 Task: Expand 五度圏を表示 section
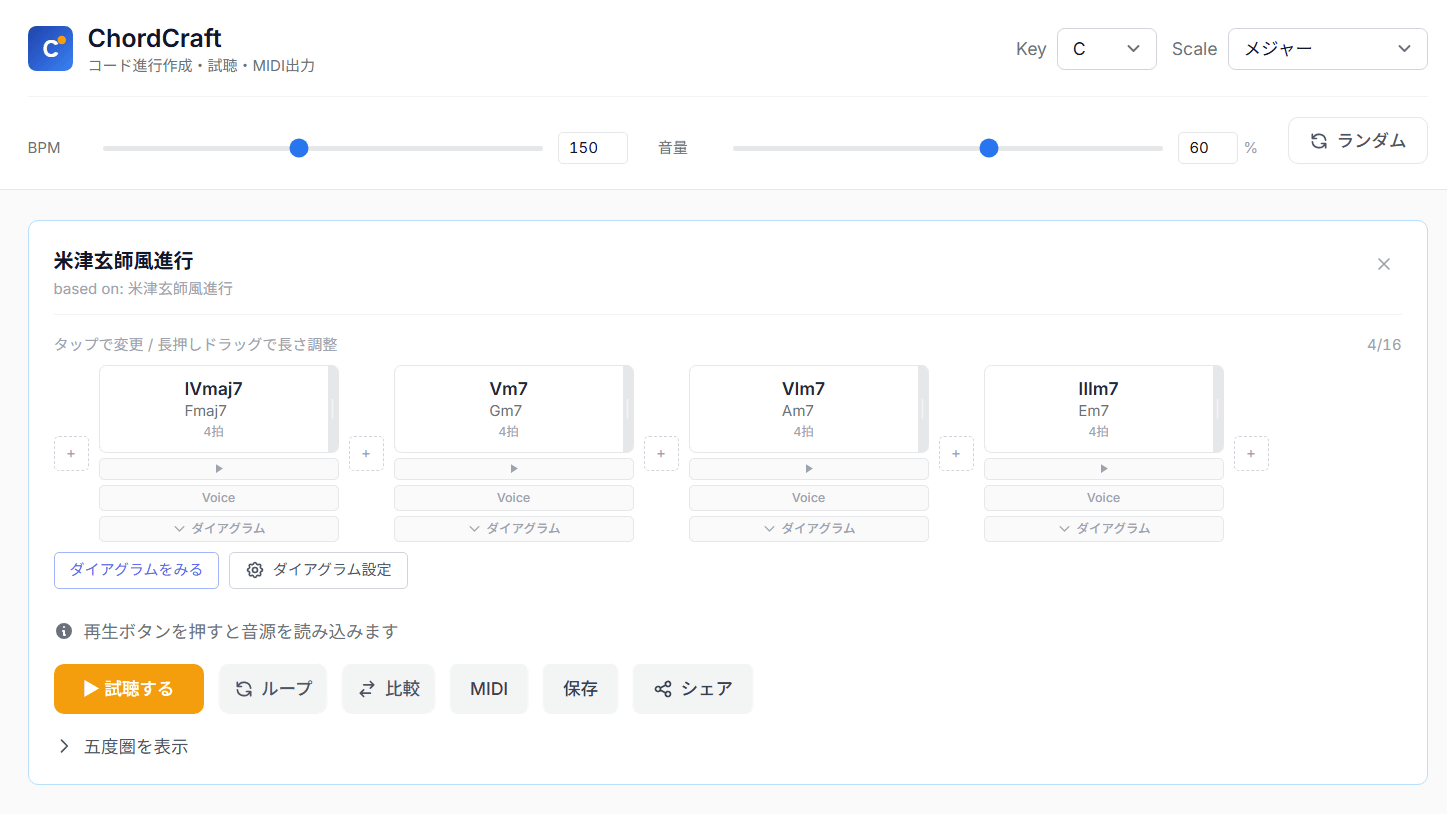(x=124, y=746)
